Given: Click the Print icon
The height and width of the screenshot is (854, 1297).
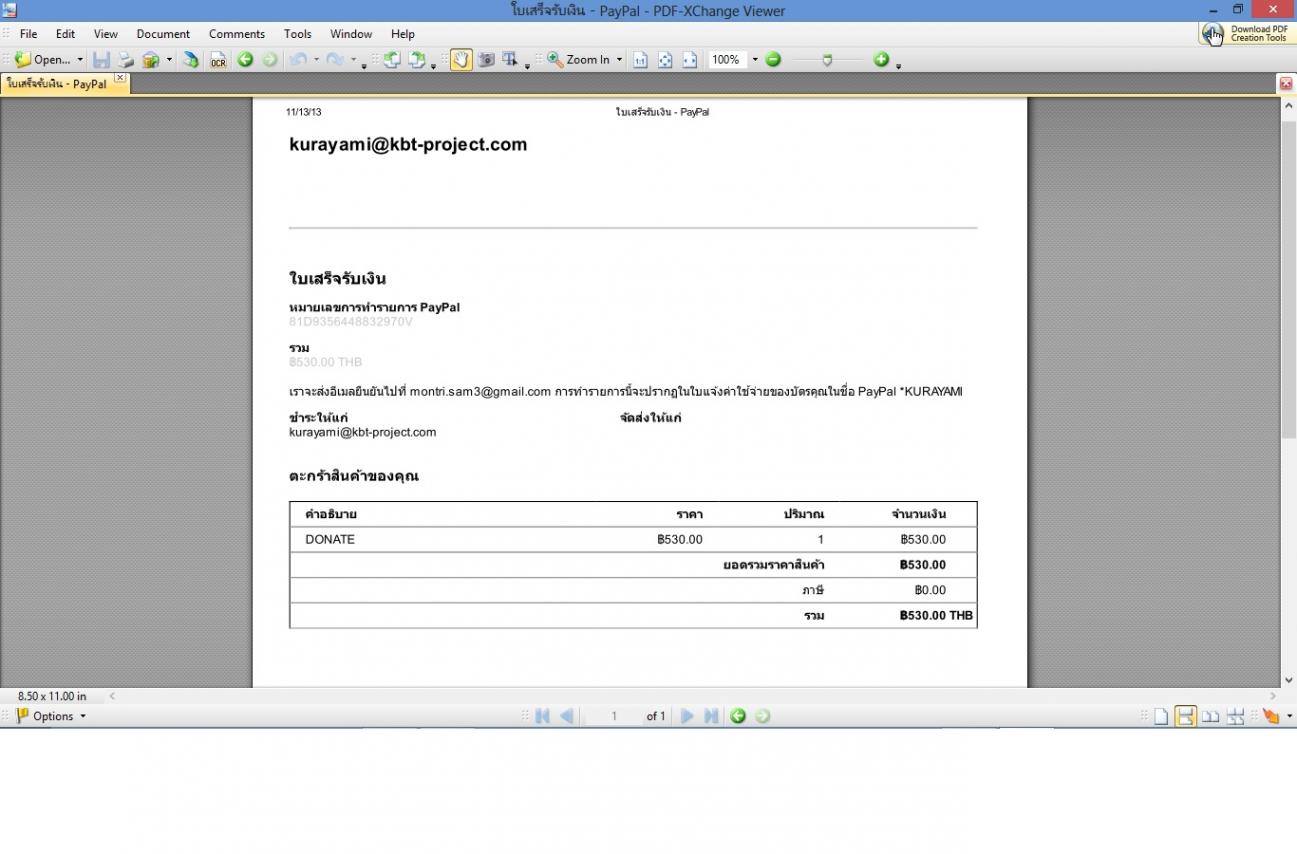Looking at the screenshot, I should click(x=126, y=60).
